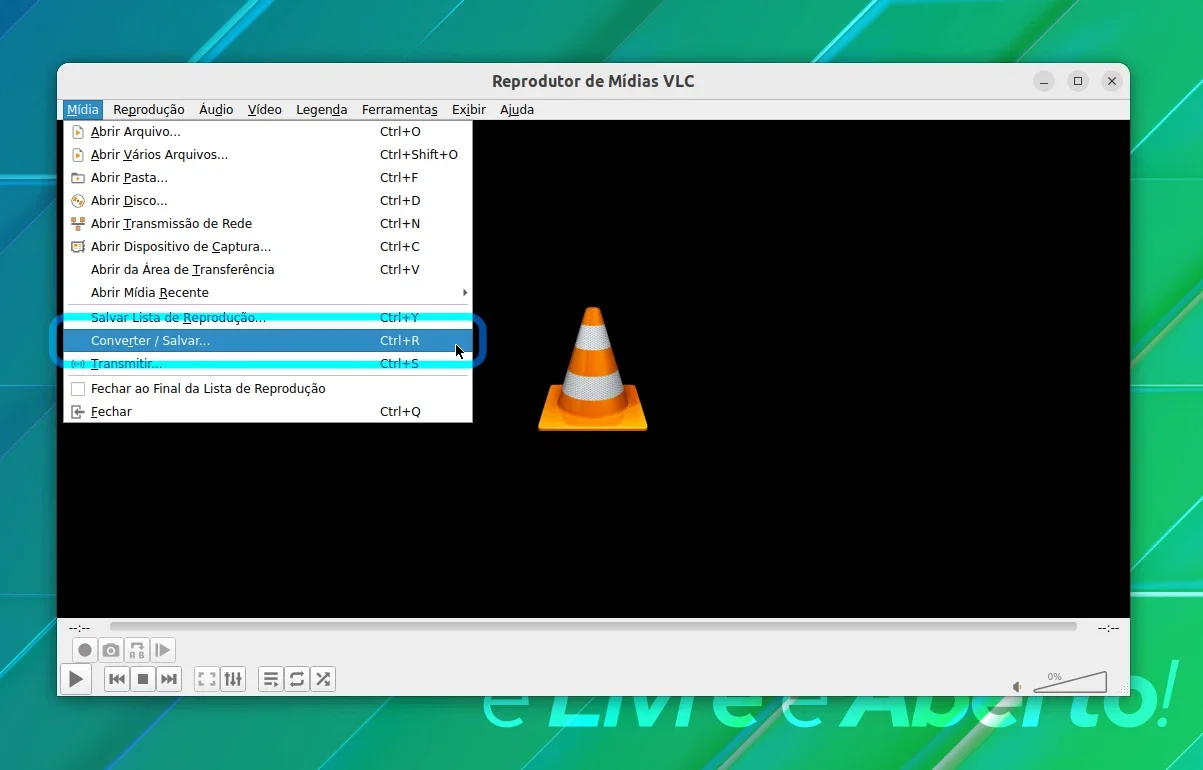Select Abrir da Área de Transferência
1203x770 pixels.
(268, 269)
